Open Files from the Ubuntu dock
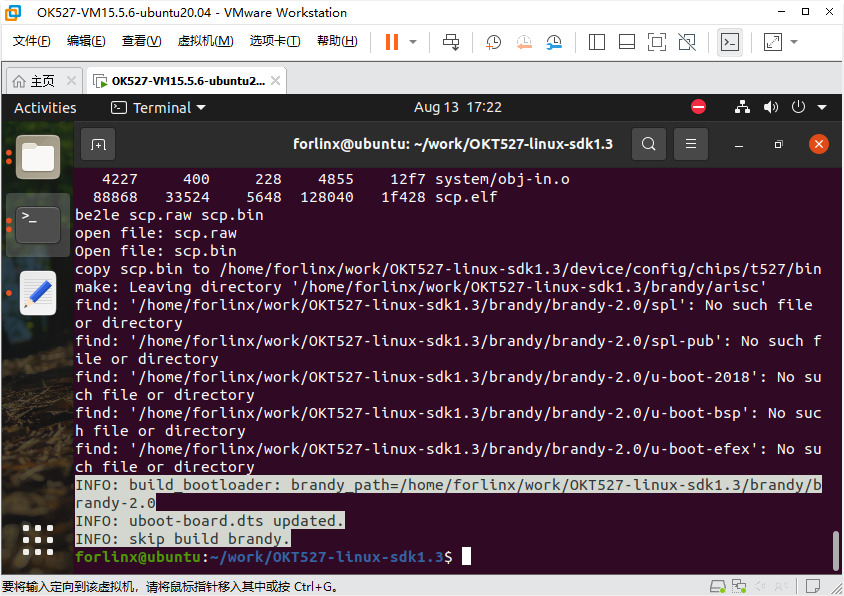Screen dimensions: 844x596 (38, 157)
